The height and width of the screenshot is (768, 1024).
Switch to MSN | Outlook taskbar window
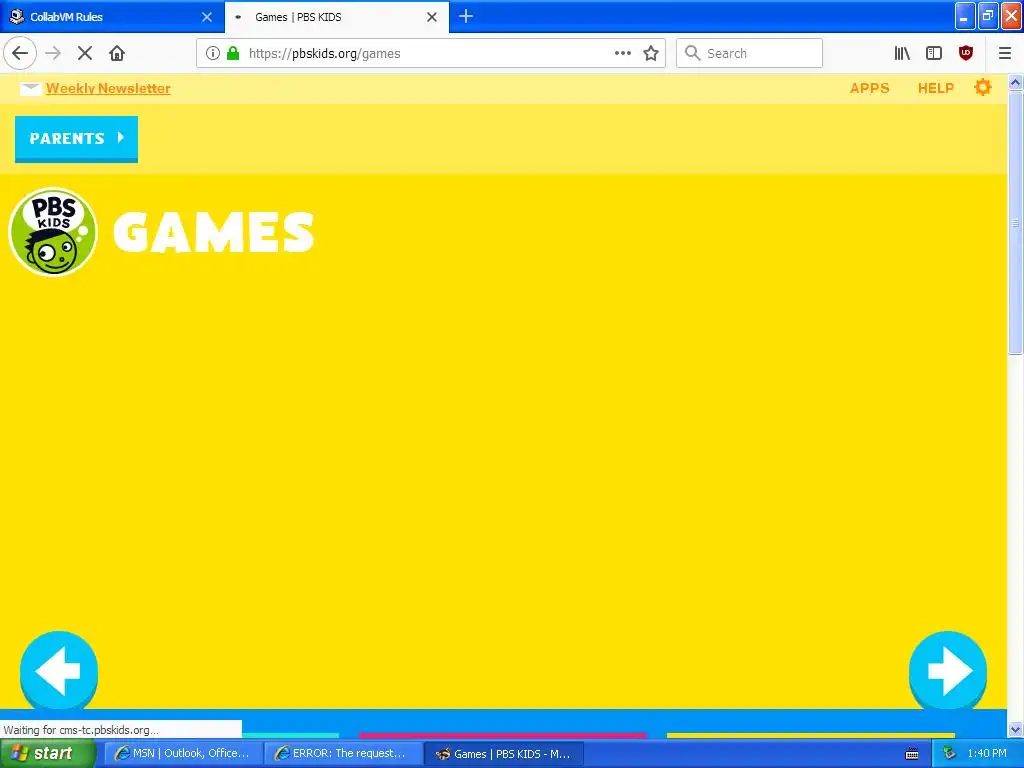[183, 753]
